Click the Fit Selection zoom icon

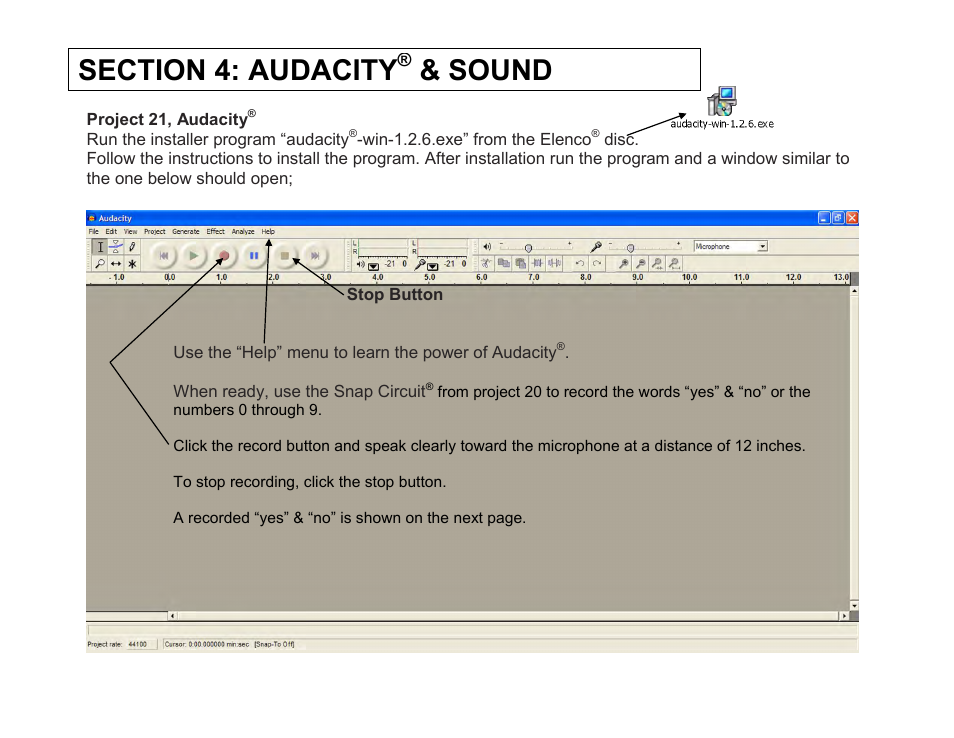tap(657, 263)
